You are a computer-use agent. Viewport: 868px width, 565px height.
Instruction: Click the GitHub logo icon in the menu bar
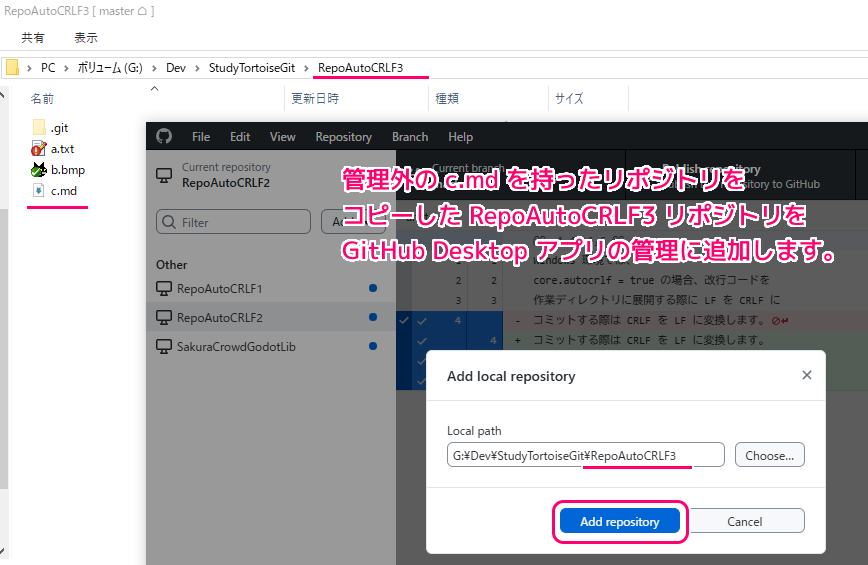[x=164, y=137]
